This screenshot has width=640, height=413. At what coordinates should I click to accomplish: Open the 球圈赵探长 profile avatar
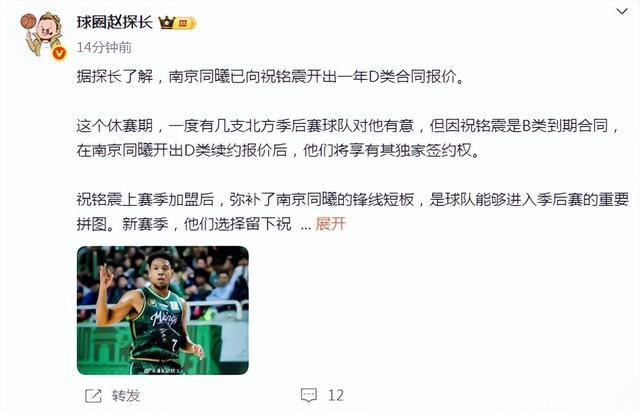[42, 35]
